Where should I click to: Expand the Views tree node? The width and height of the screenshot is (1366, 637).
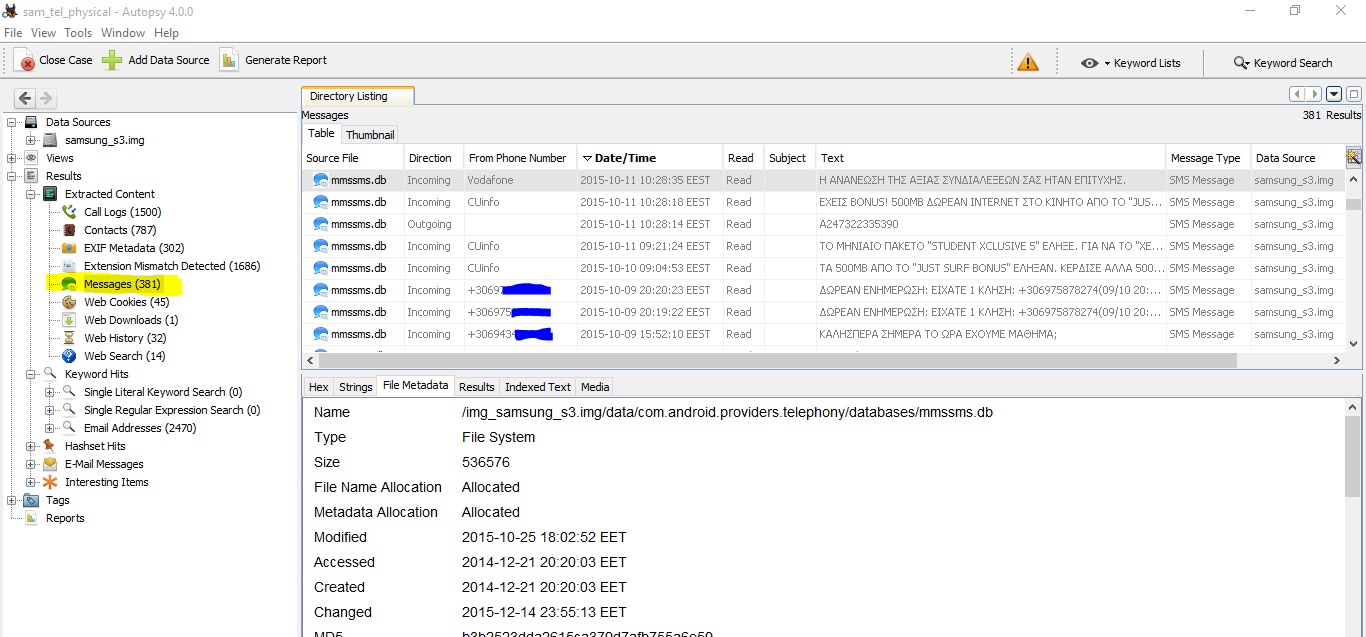(x=12, y=158)
